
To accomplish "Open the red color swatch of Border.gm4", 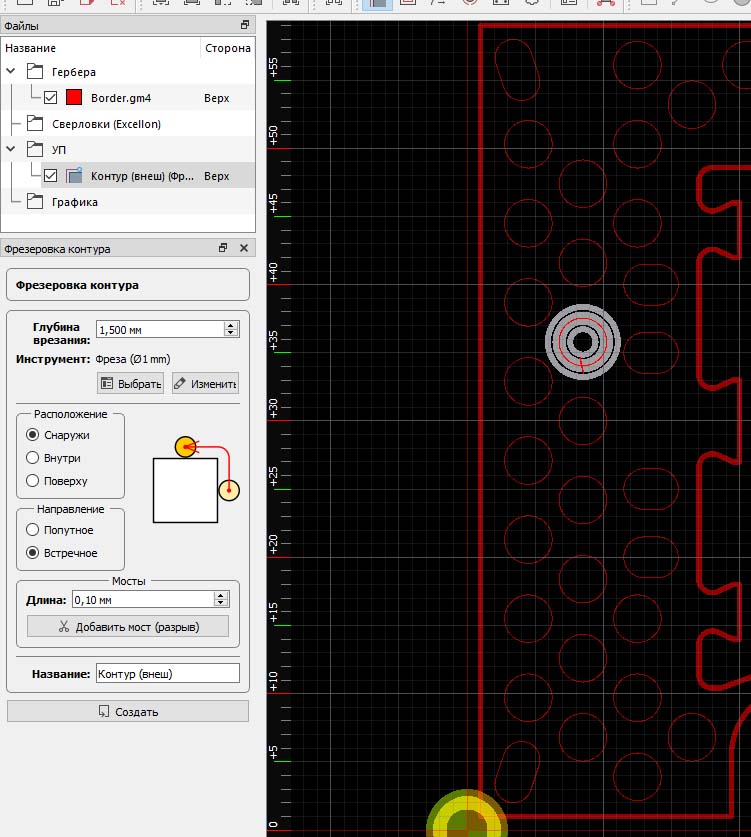I will pyautogui.click(x=74, y=97).
